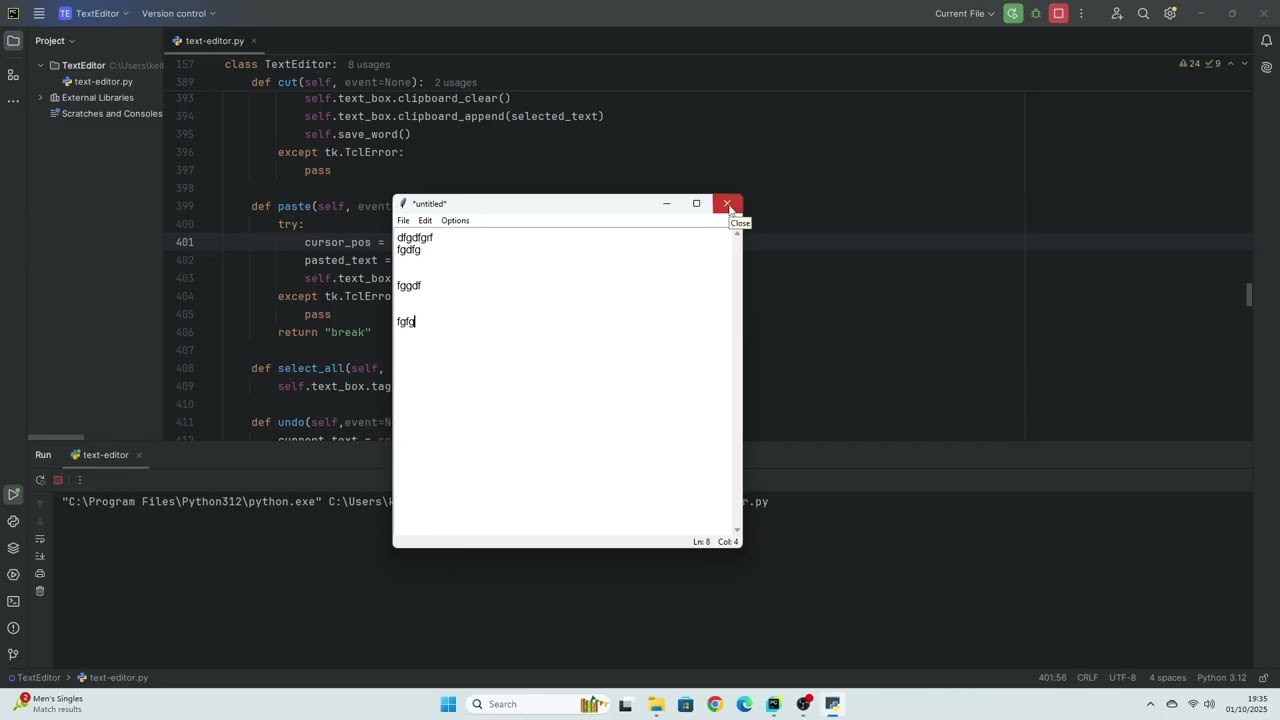Open the Problems tool window icon
The height and width of the screenshot is (720, 1280).
click(x=13, y=628)
